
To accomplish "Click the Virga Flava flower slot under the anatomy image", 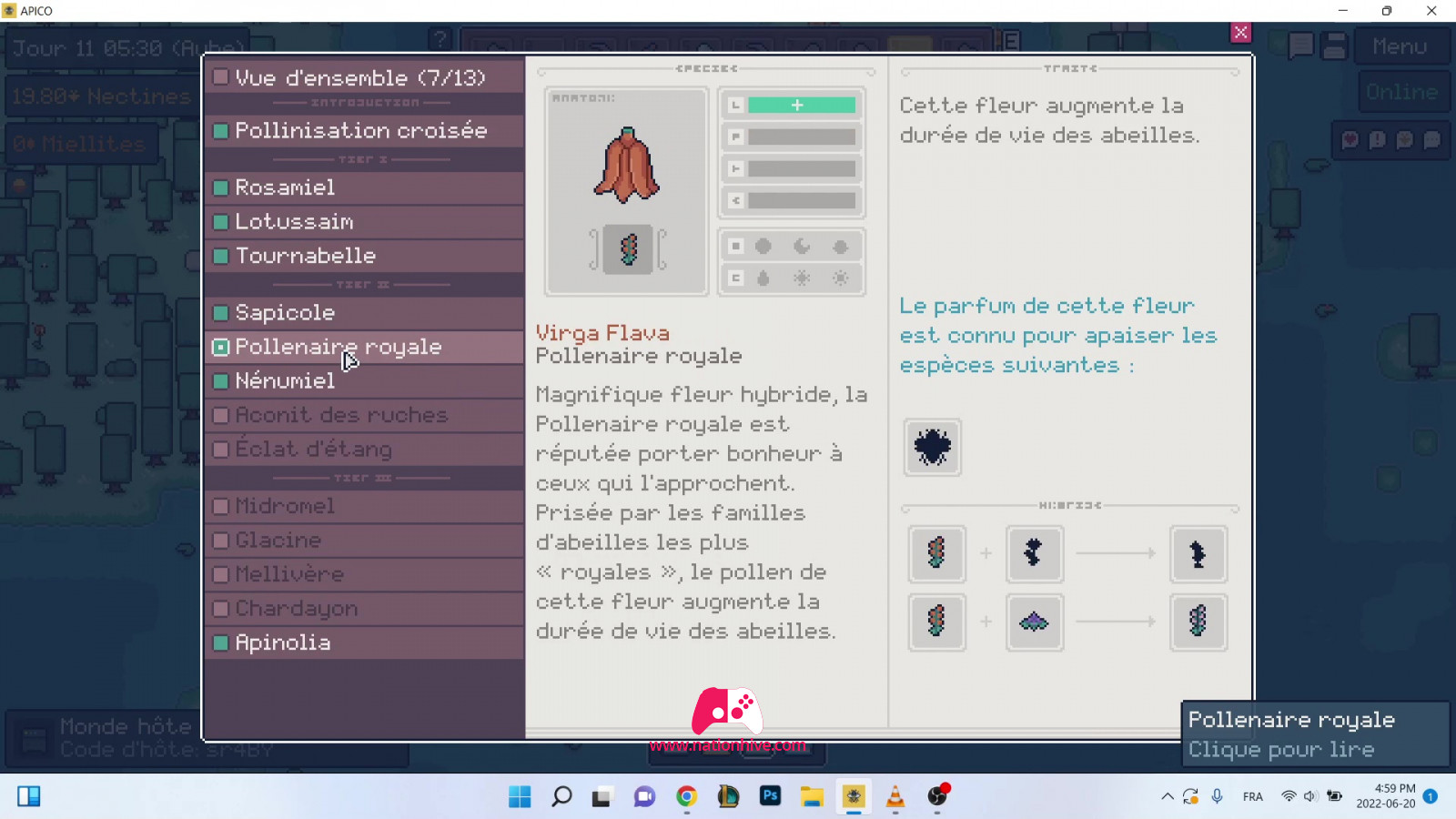I will 628,249.
